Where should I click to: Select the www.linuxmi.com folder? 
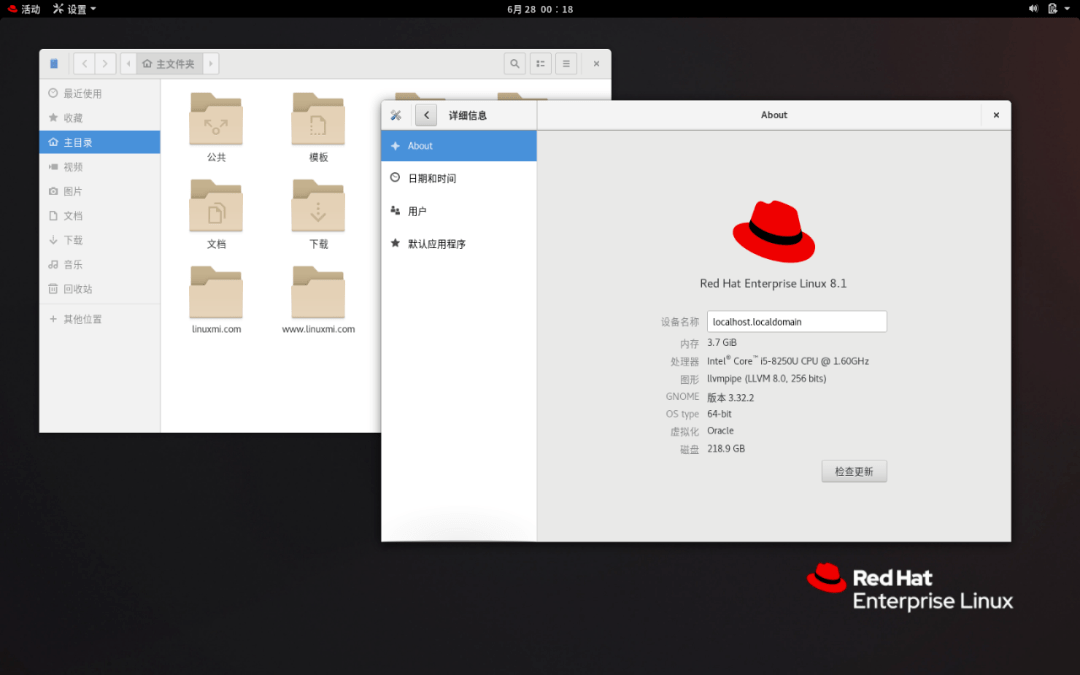[318, 293]
